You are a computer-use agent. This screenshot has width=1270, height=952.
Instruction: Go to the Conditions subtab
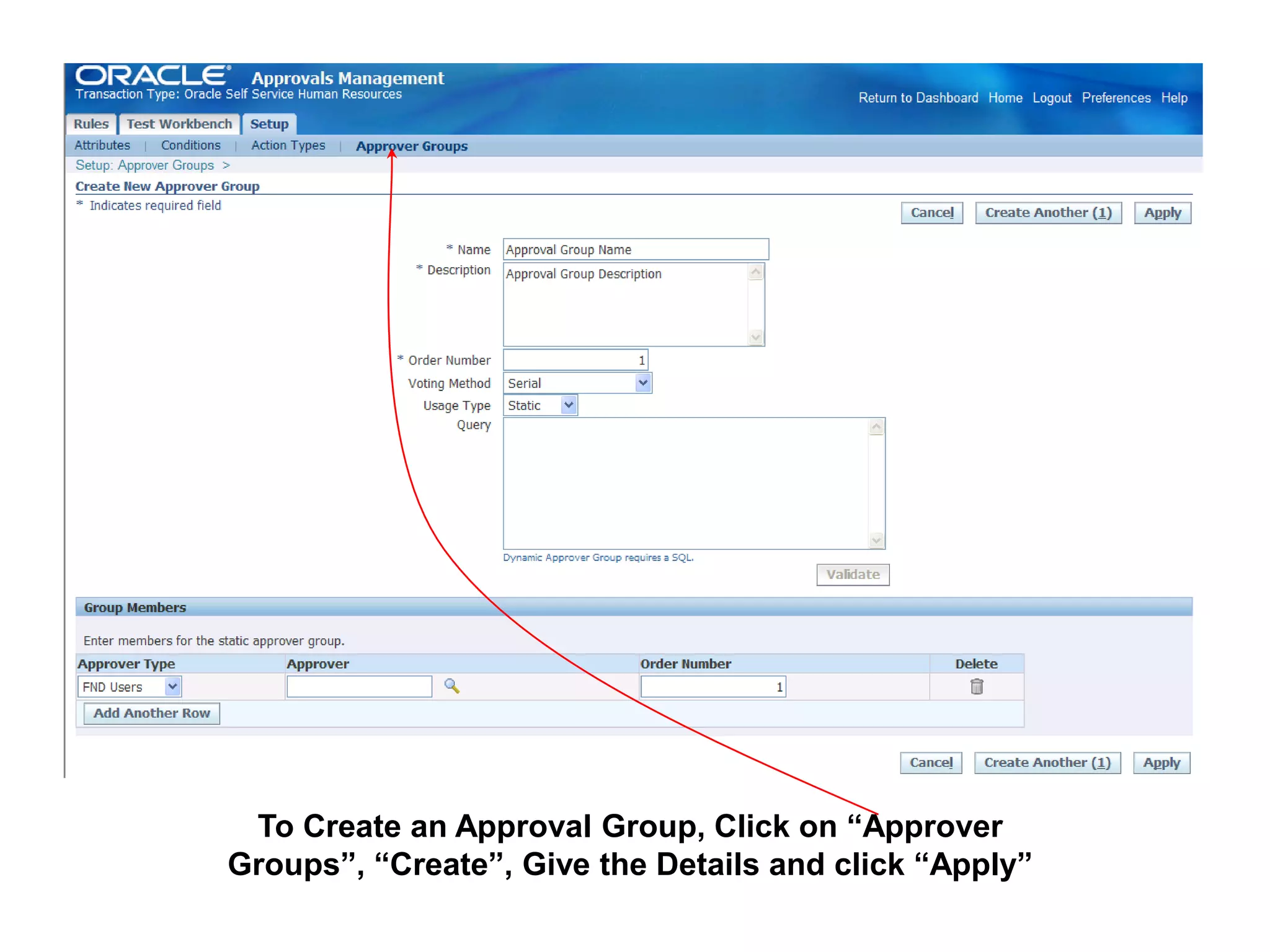coord(190,146)
